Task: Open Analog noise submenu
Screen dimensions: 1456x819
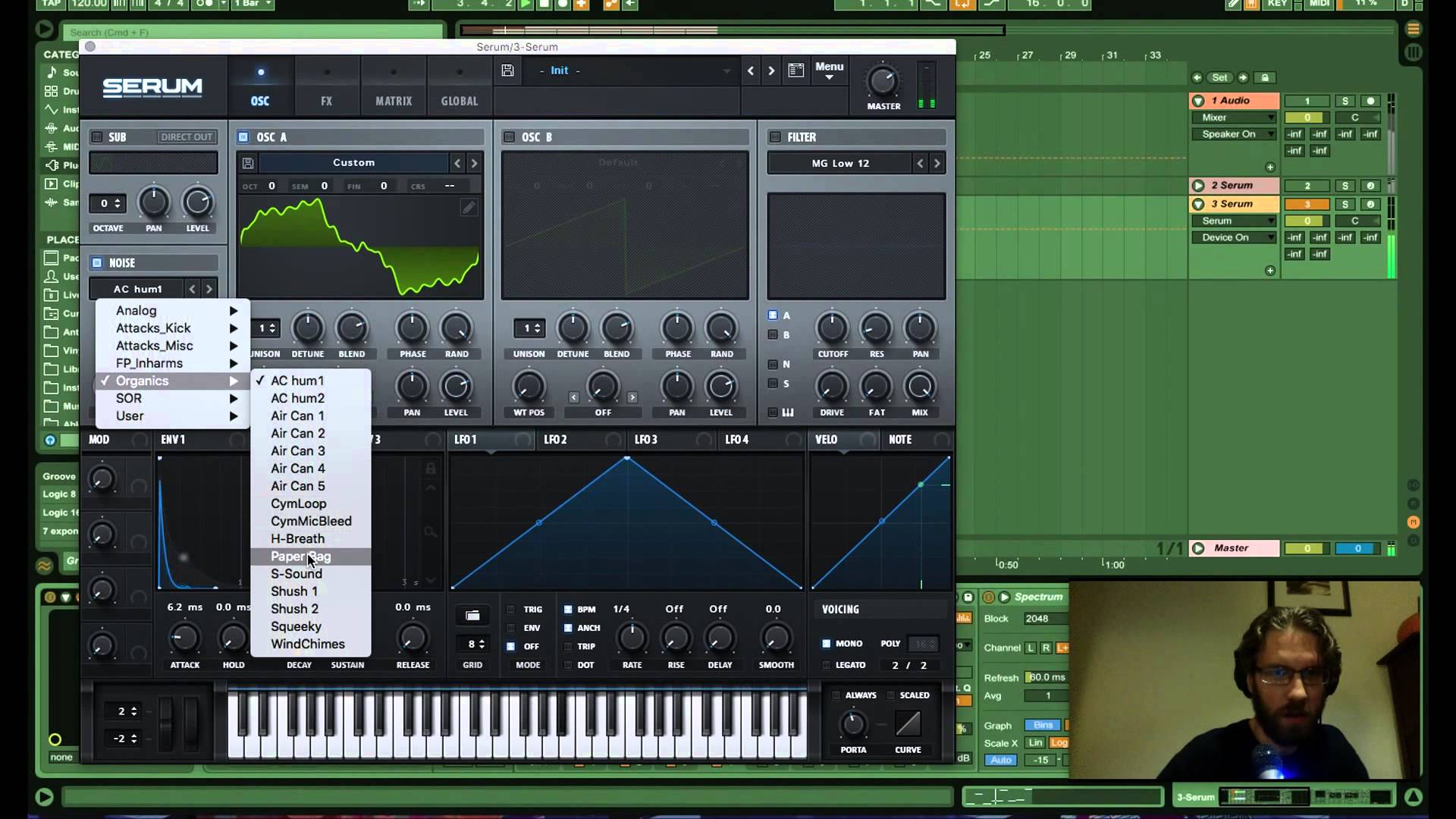Action: coord(173,310)
